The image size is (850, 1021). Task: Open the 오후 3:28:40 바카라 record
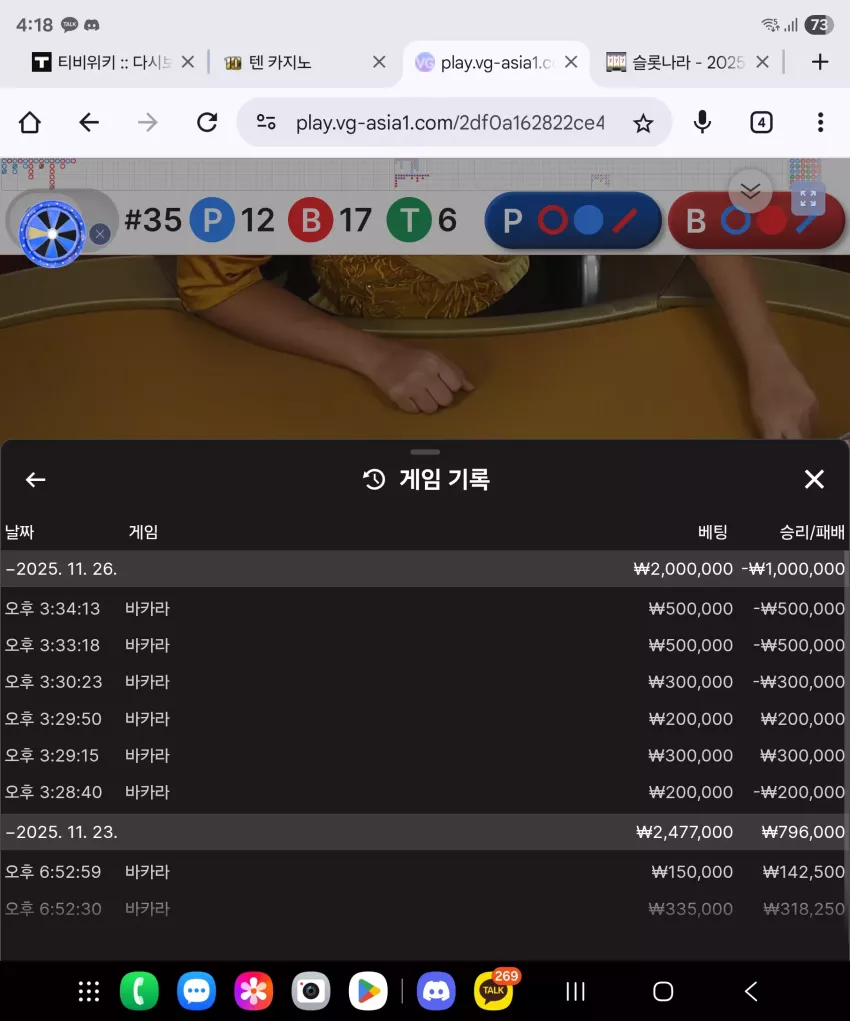click(x=424, y=792)
